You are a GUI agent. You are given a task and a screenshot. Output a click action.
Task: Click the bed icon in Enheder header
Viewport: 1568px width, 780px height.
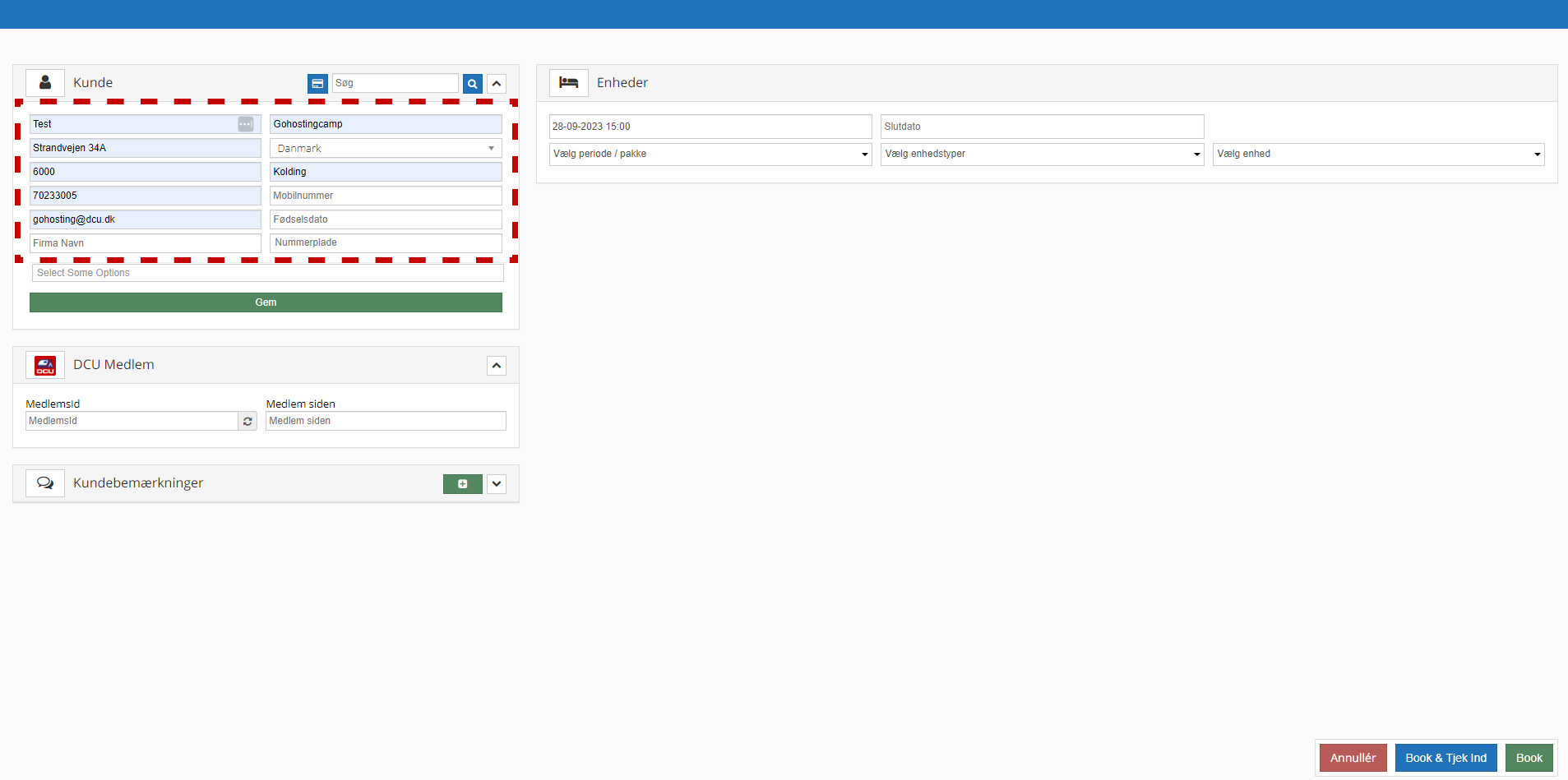tap(568, 83)
